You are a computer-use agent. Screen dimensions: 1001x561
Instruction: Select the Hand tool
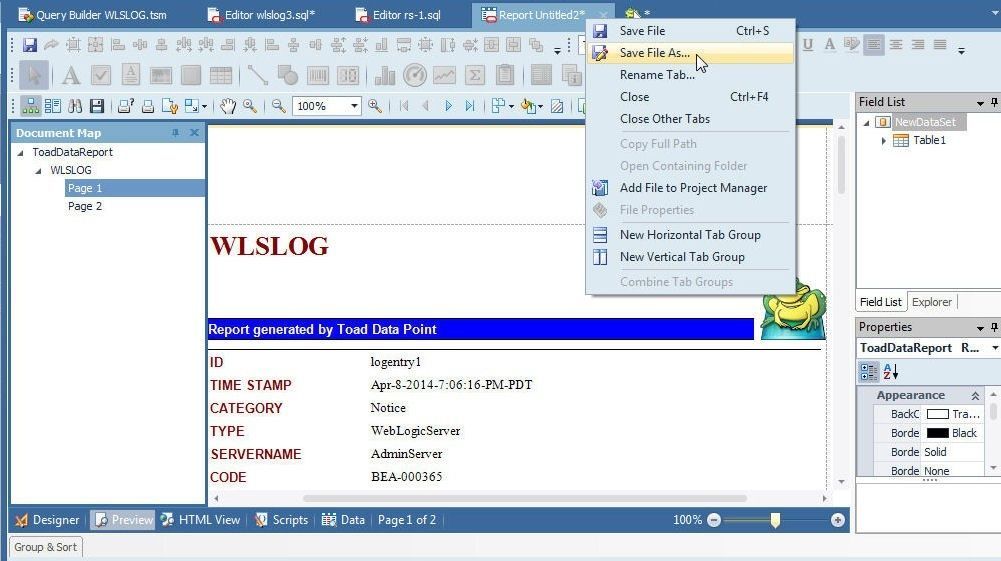pos(228,106)
